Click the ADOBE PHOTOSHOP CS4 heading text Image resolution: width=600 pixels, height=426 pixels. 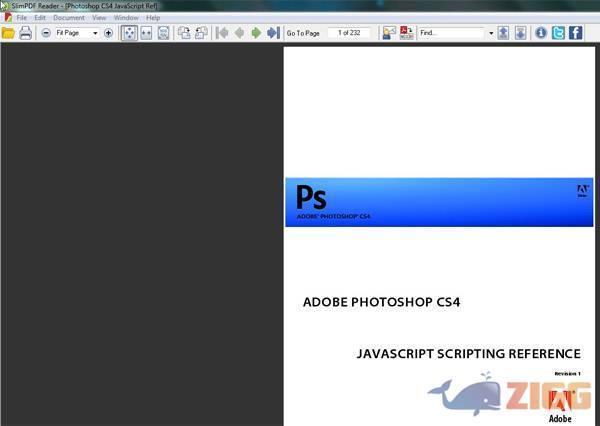382,302
